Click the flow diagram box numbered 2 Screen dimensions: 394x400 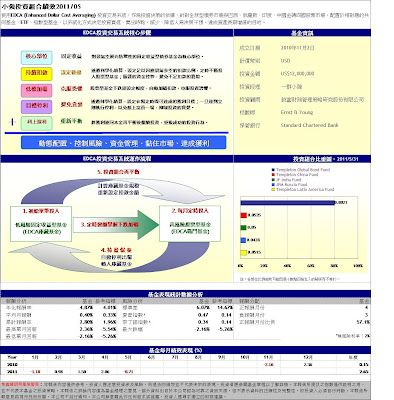[190, 223]
